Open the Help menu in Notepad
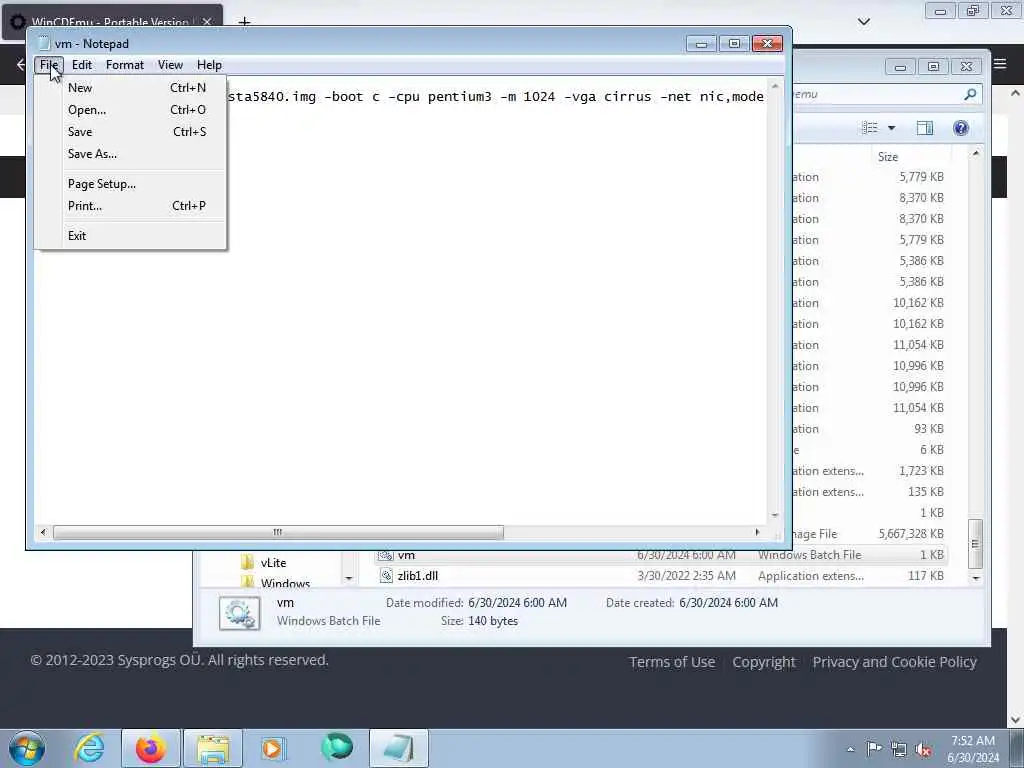Viewport: 1024px width, 768px height. point(209,65)
